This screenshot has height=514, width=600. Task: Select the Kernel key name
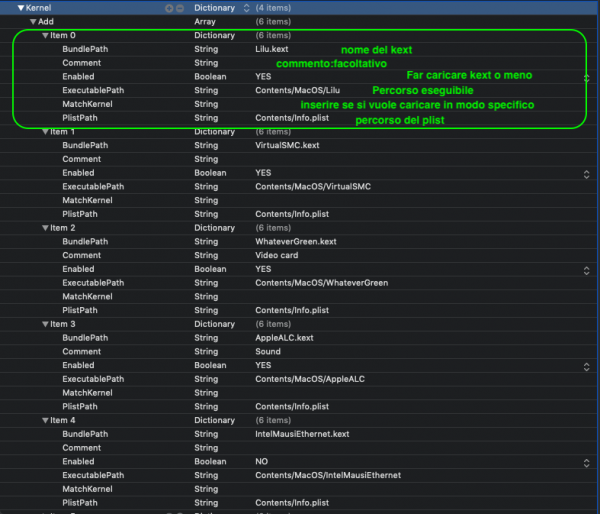[x=38, y=8]
